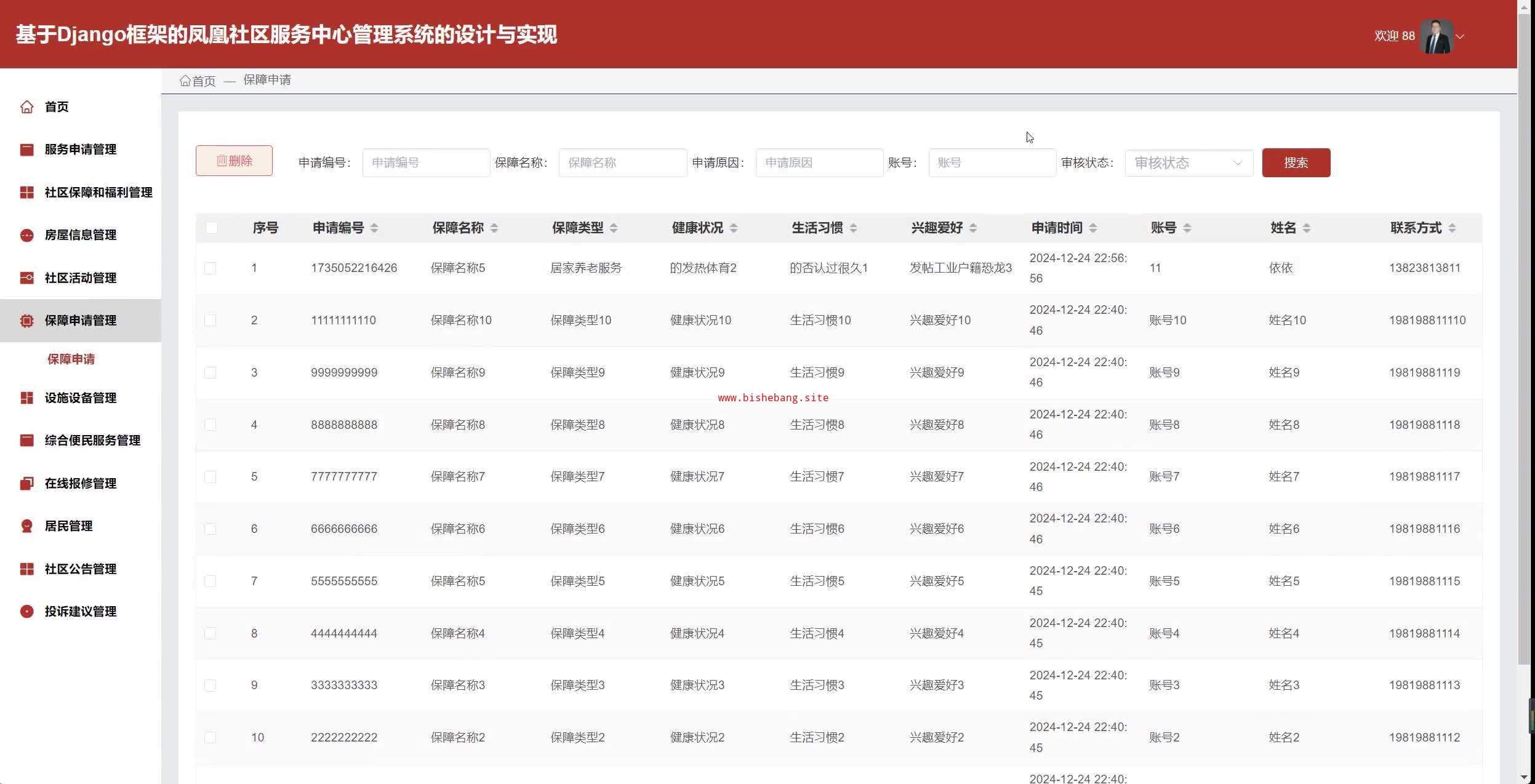1535x784 pixels.
Task: Expand 社区保障和福利管理 menu
Action: pyautogui.click(x=98, y=193)
